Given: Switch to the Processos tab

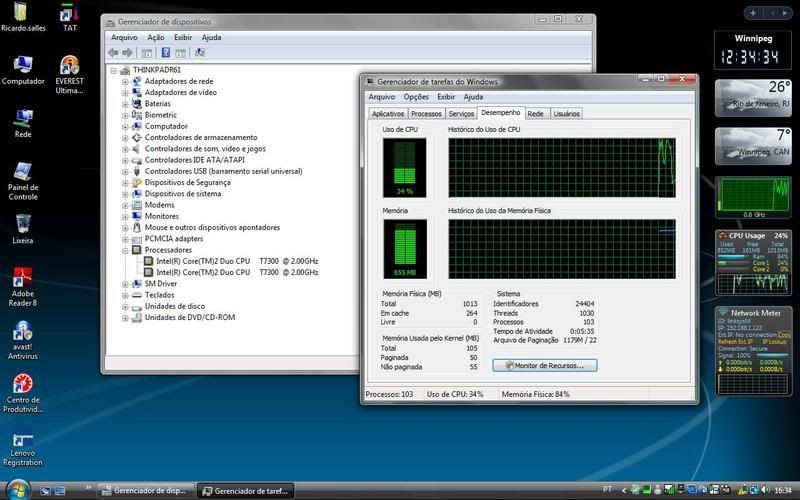Looking at the screenshot, I should pyautogui.click(x=426, y=114).
